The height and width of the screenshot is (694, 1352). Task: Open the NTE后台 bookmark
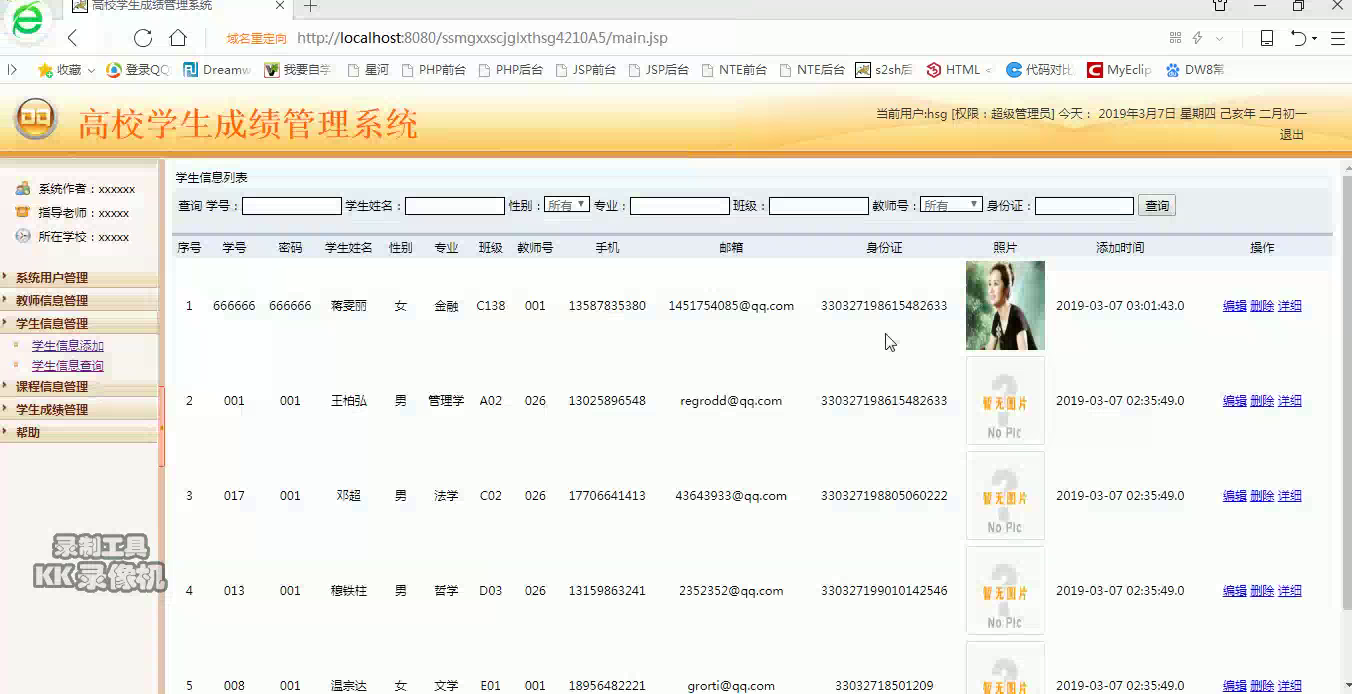pyautogui.click(x=813, y=70)
